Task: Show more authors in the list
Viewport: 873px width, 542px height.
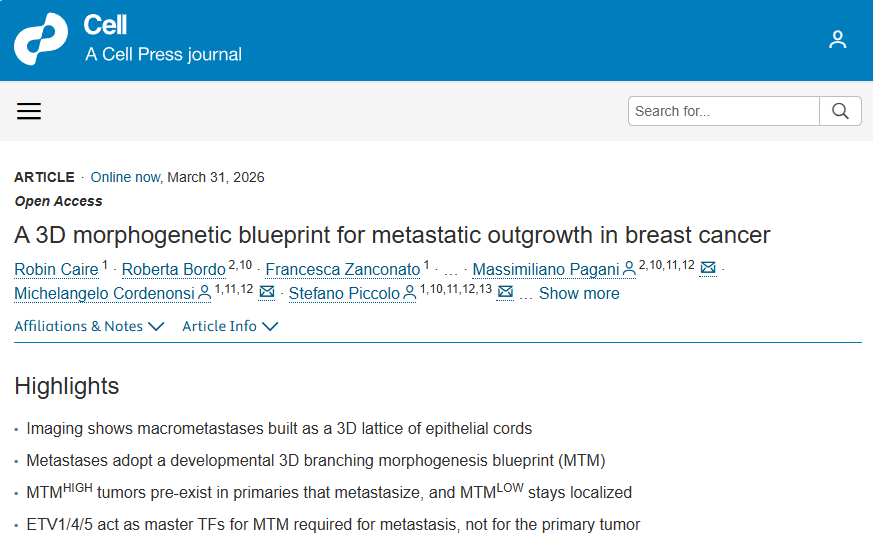Action: click(579, 294)
